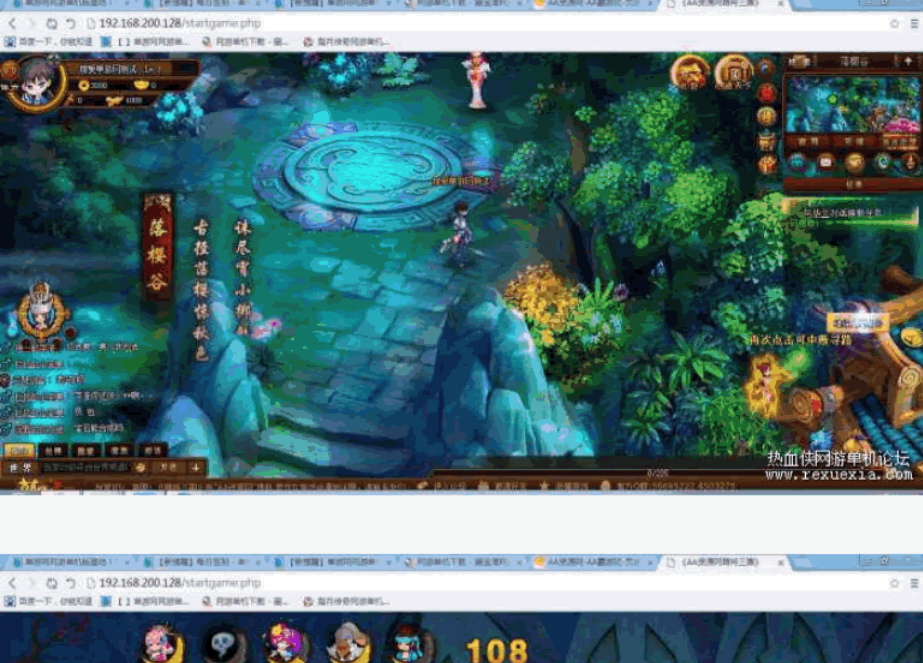
Task: Reload the page in the lower browser
Action: (x=52, y=583)
